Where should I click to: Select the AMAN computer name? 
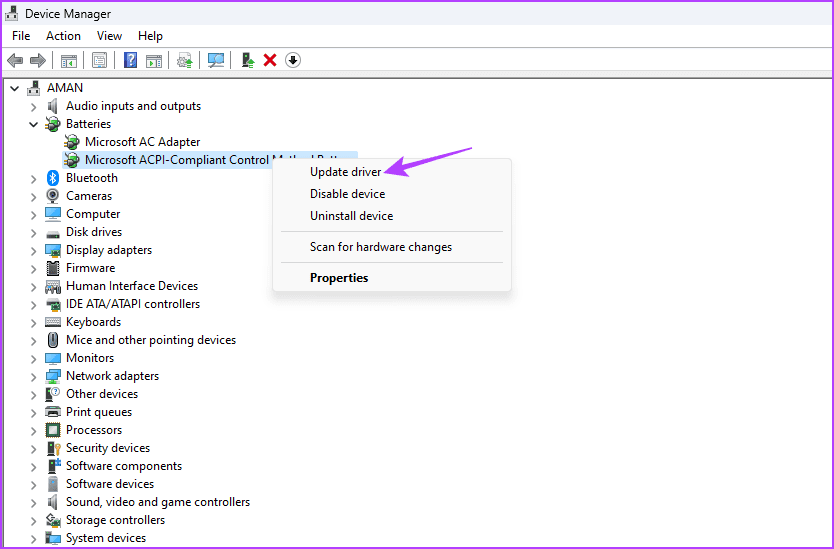(x=65, y=87)
